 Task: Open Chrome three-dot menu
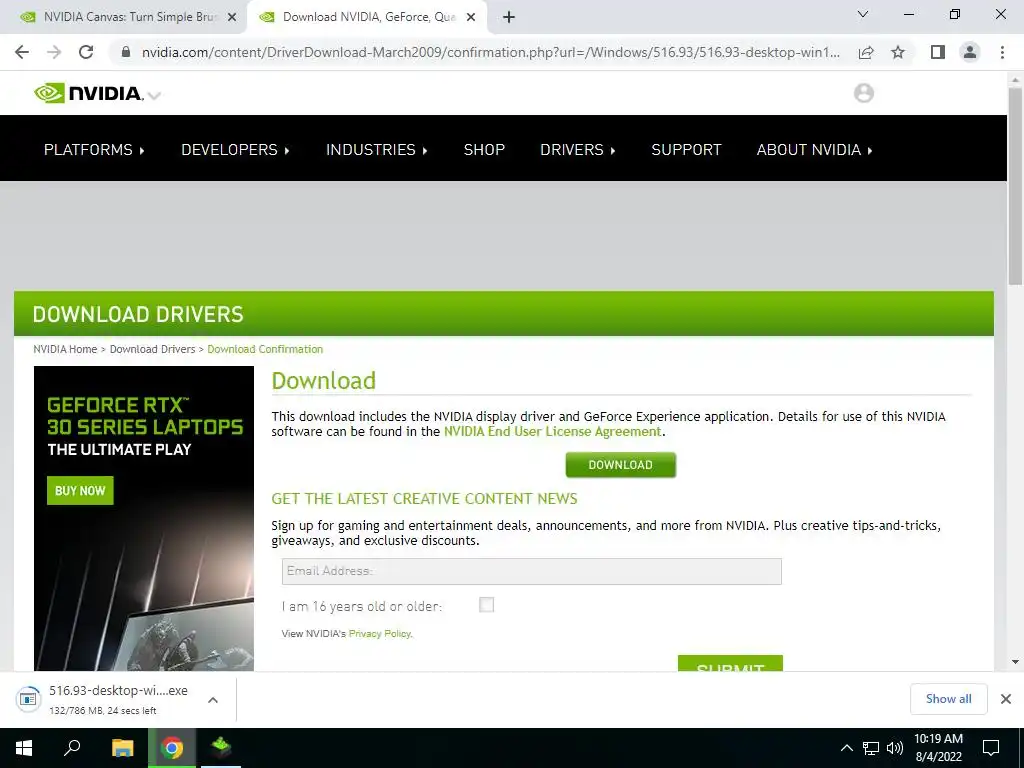click(x=1002, y=52)
